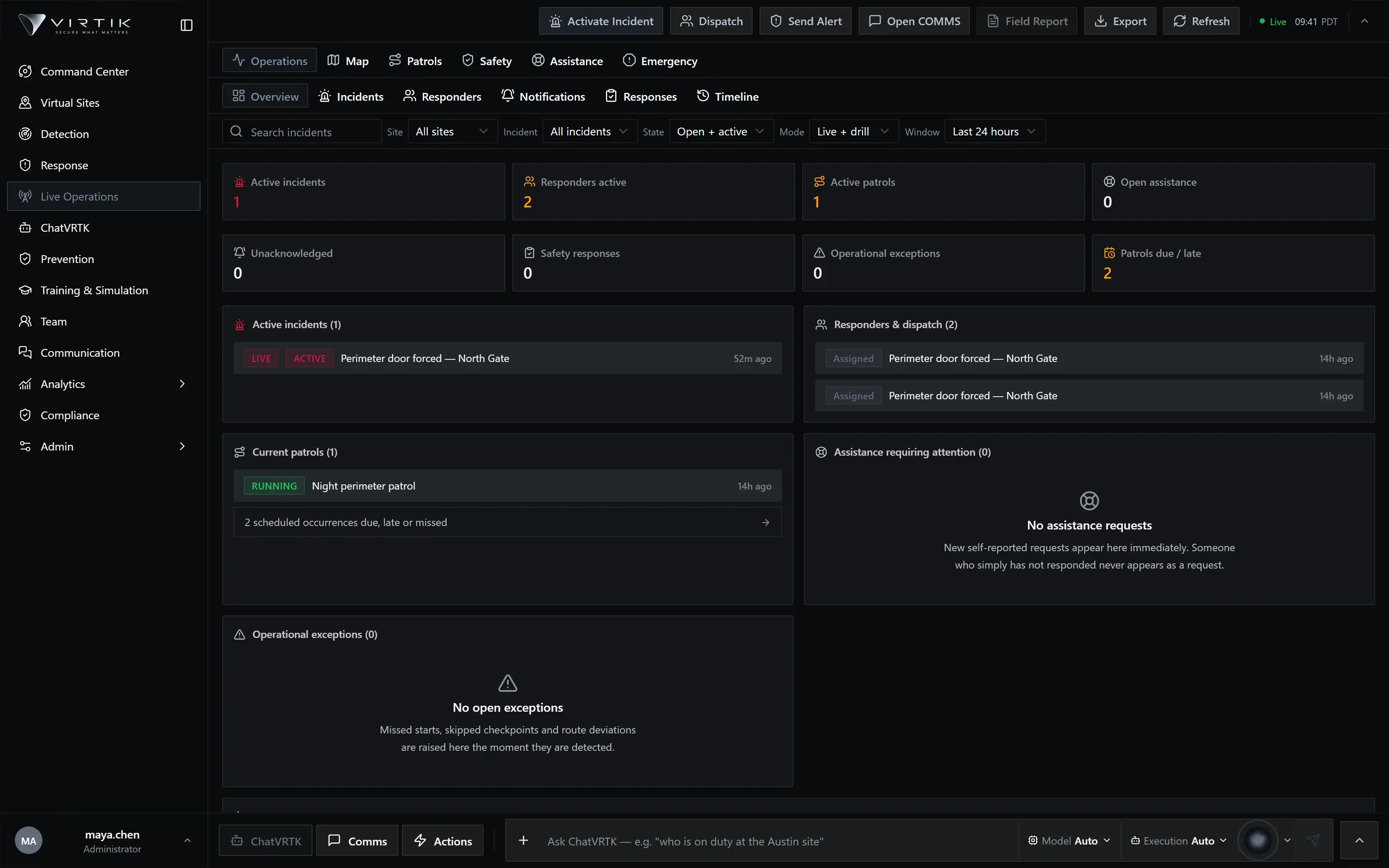Open the Window dropdown Last 24 hours
Image resolution: width=1389 pixels, height=868 pixels.
995,132
